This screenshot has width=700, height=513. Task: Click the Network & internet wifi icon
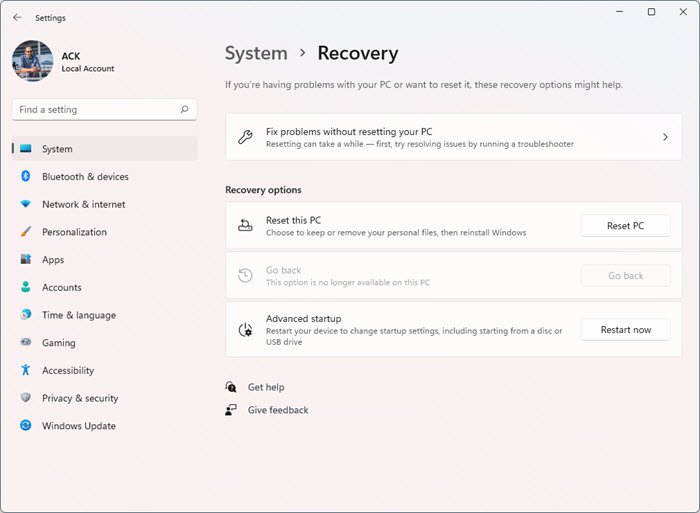26,204
